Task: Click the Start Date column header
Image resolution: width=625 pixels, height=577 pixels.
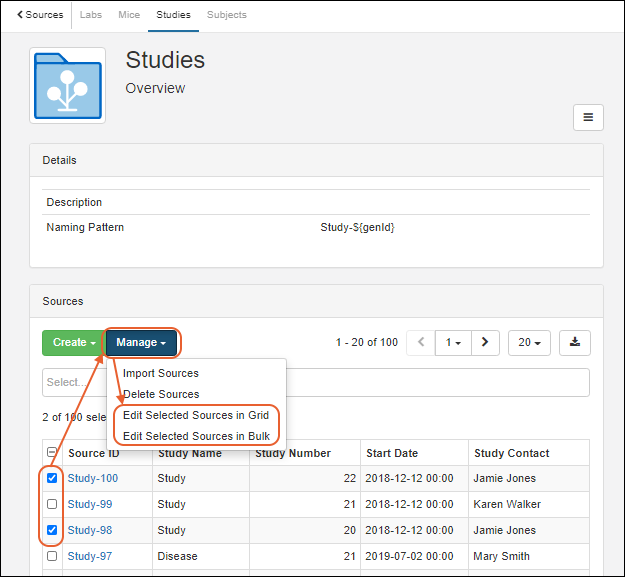Action: (392, 453)
